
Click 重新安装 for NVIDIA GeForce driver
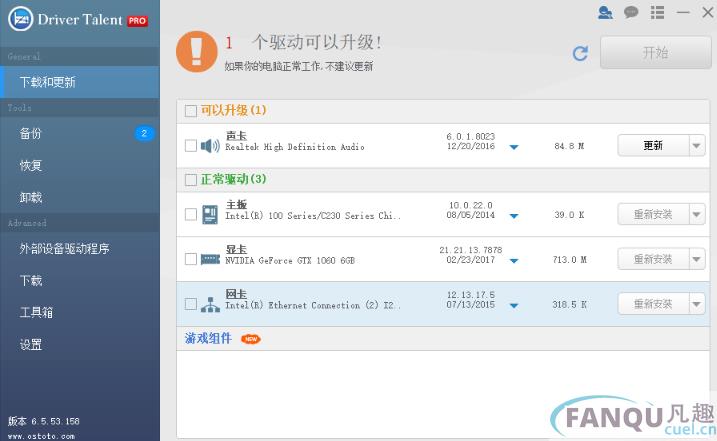pyautogui.click(x=653, y=259)
